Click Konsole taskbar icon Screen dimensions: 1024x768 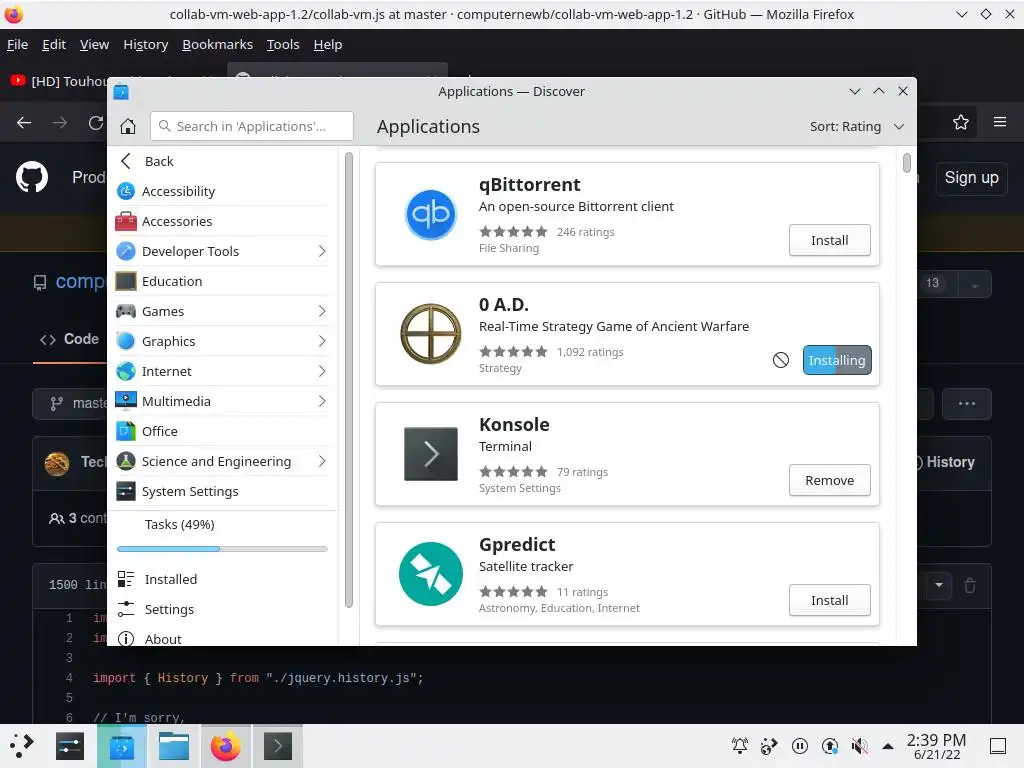[278, 746]
